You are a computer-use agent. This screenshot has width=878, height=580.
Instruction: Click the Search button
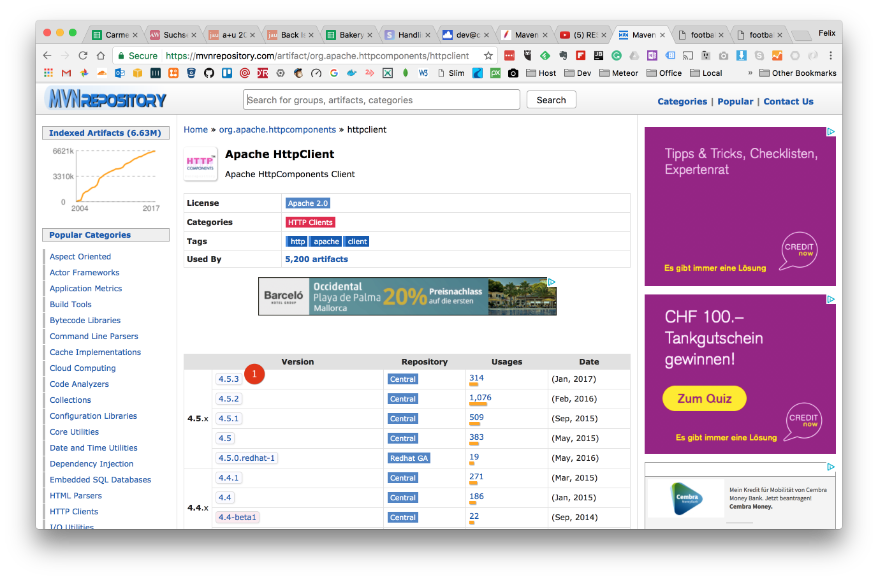pos(551,100)
